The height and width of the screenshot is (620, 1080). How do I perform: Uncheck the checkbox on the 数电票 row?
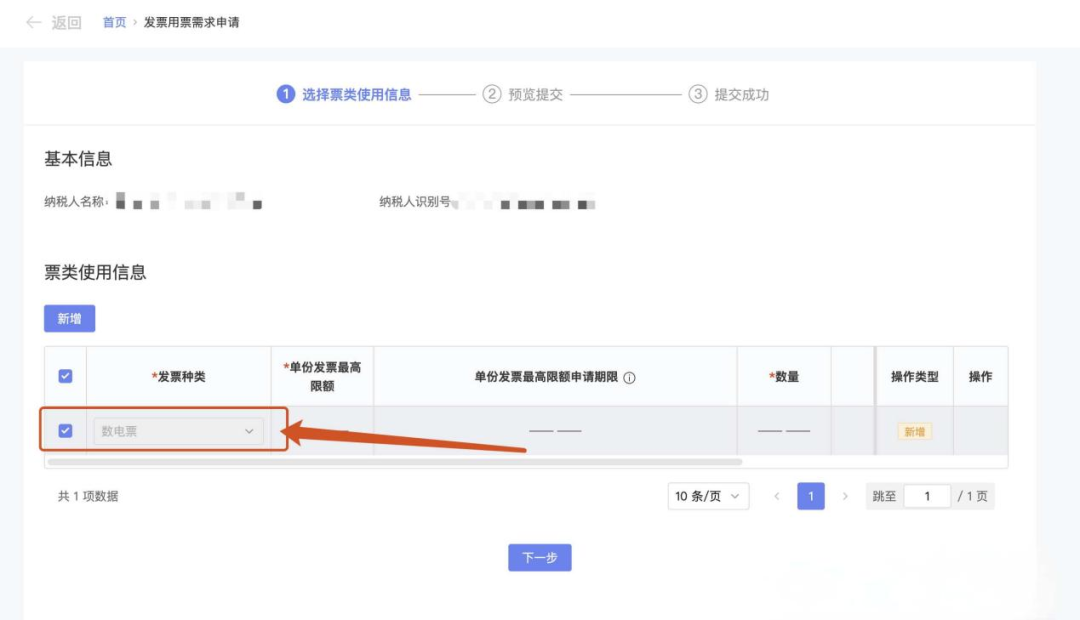(x=65, y=431)
